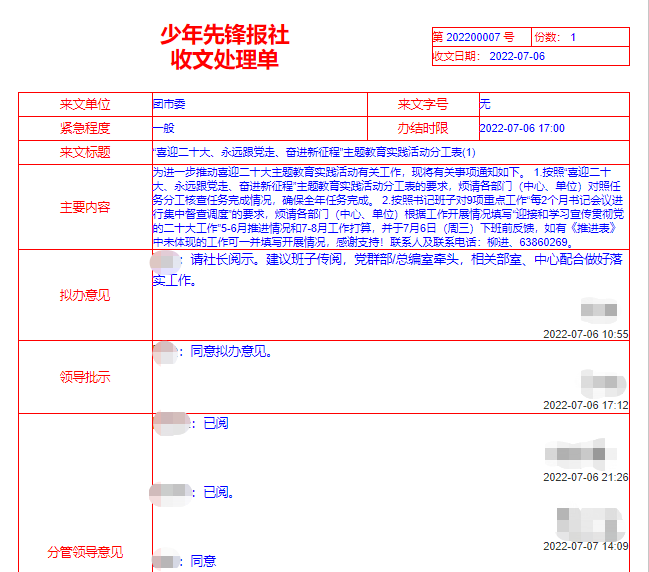This screenshot has width=649, height=572.
Task: Select the deadline 2022-07-06 17:00 value
Action: tap(522, 129)
